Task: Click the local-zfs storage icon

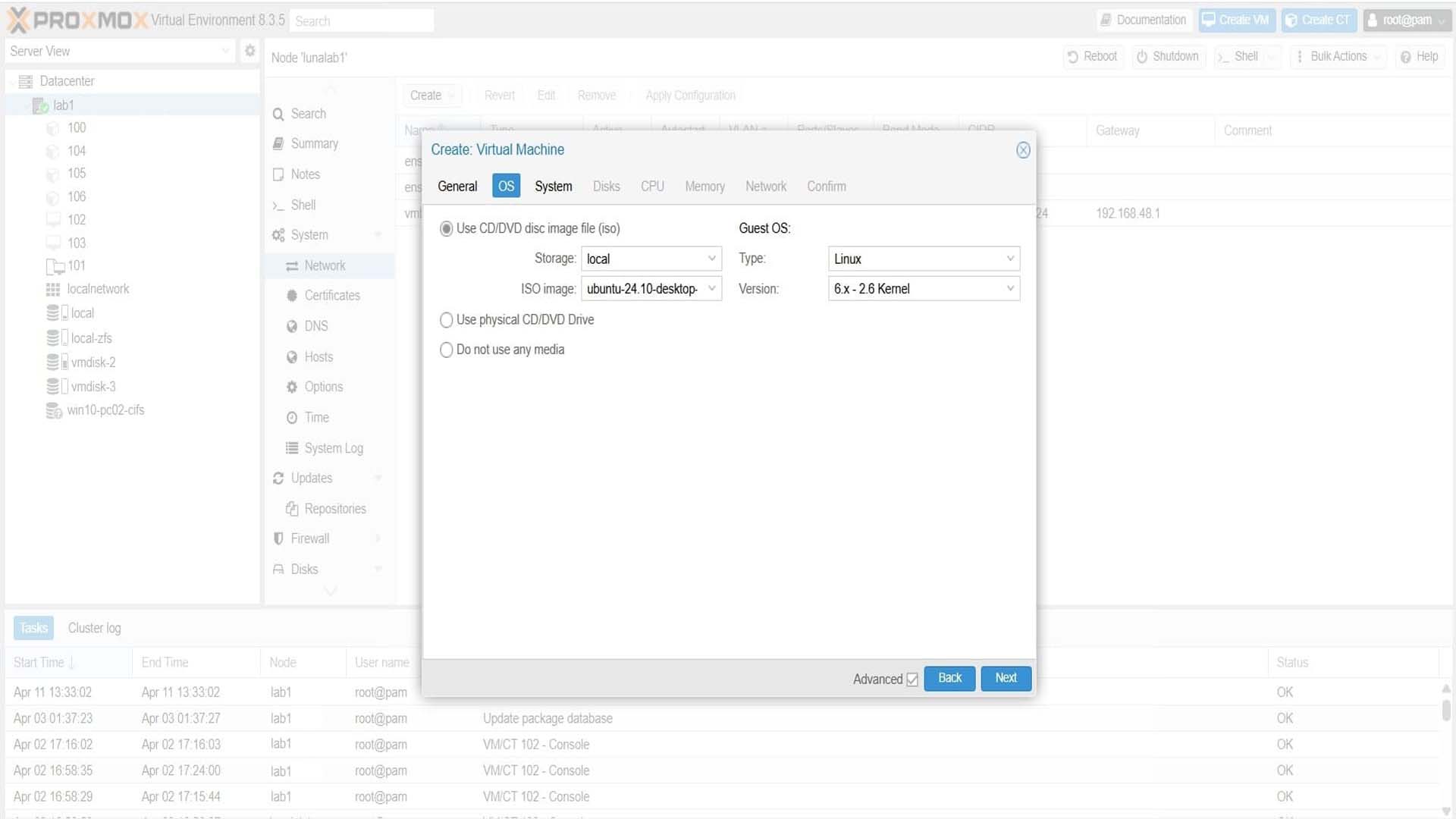Action: click(x=57, y=337)
